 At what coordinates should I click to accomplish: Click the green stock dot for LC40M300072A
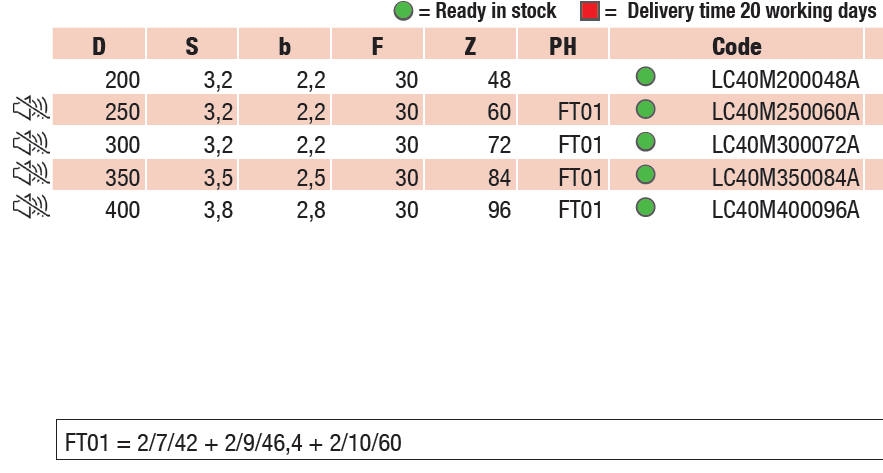[646, 142]
